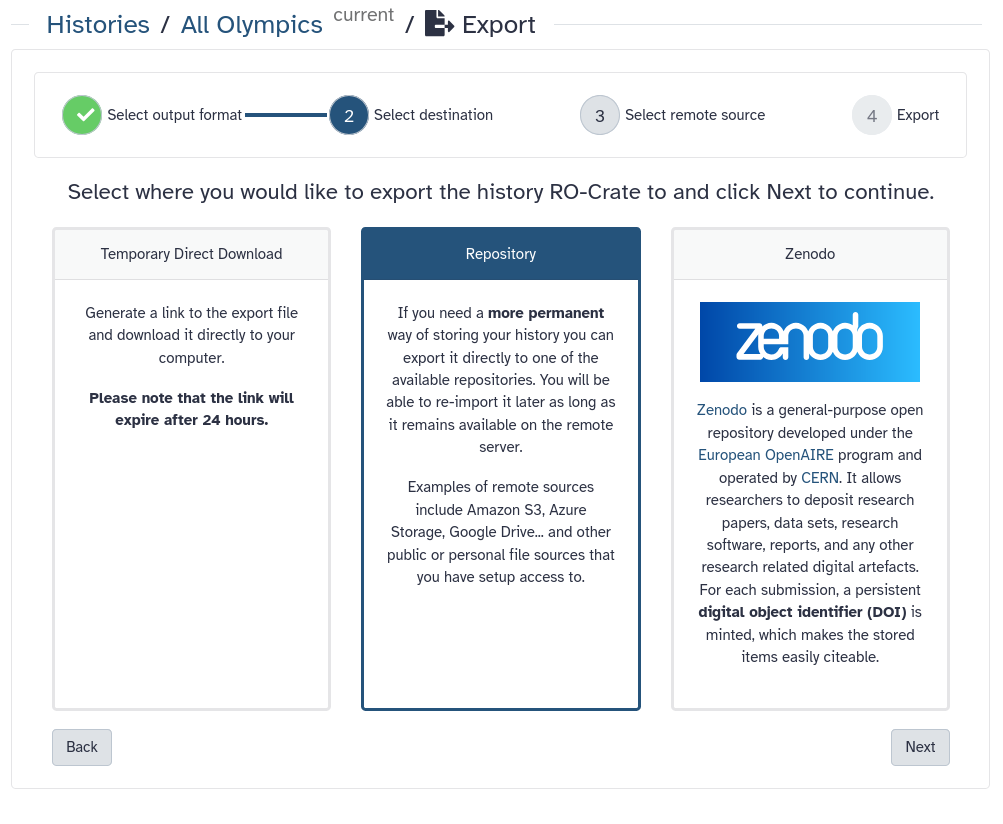Open the CERN link

click(x=820, y=478)
